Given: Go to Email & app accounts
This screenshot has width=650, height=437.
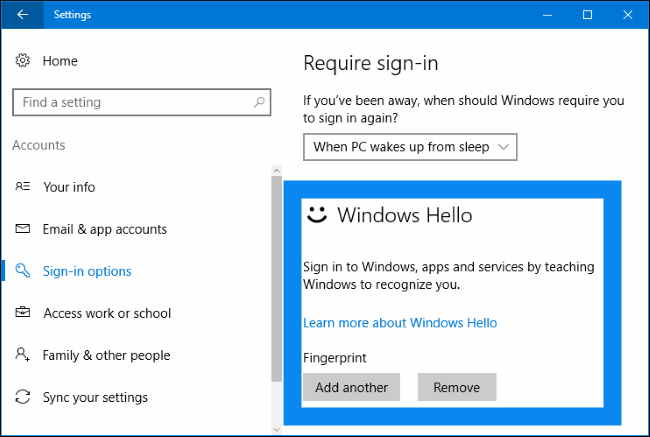Looking at the screenshot, I should (x=104, y=229).
